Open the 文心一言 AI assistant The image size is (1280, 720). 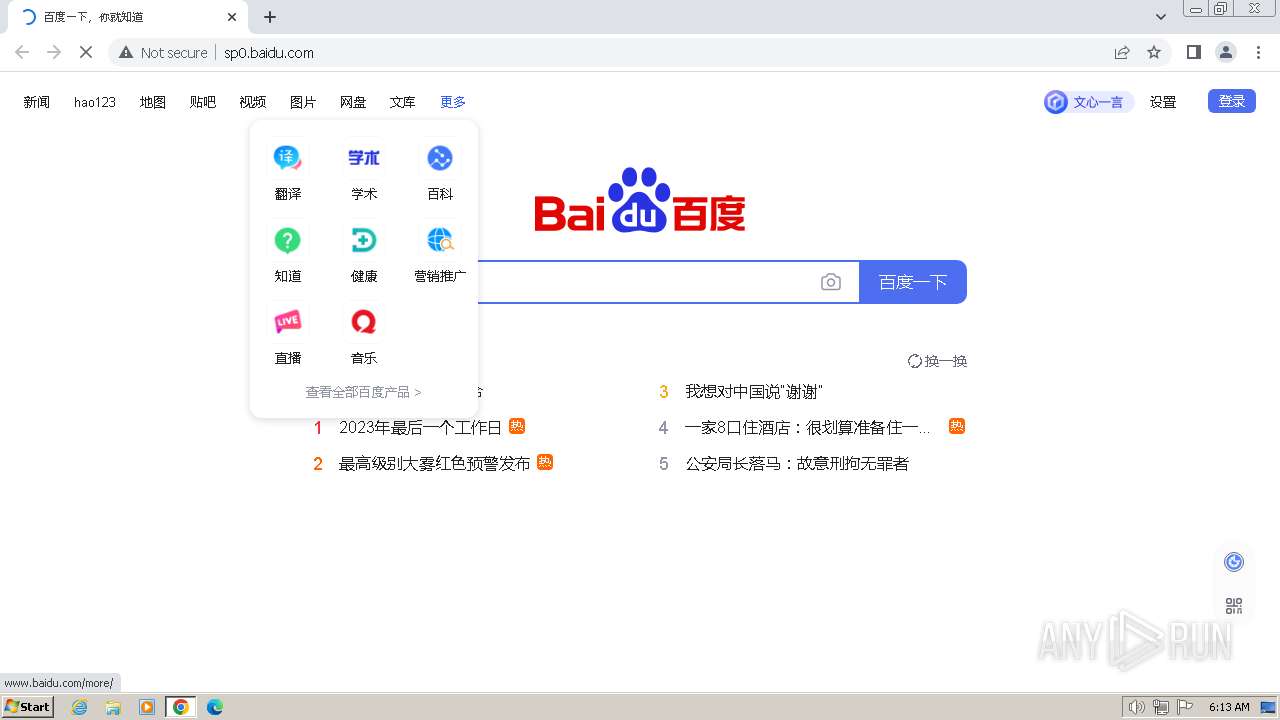click(x=1088, y=102)
